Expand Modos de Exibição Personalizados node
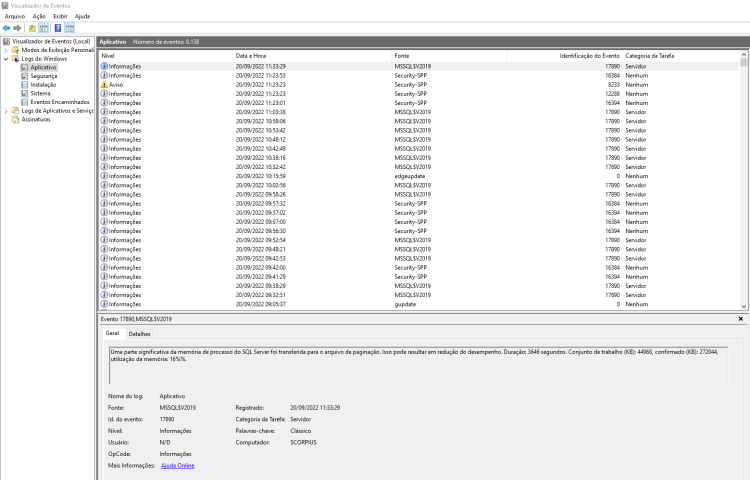This screenshot has width=750, height=480. point(6,50)
